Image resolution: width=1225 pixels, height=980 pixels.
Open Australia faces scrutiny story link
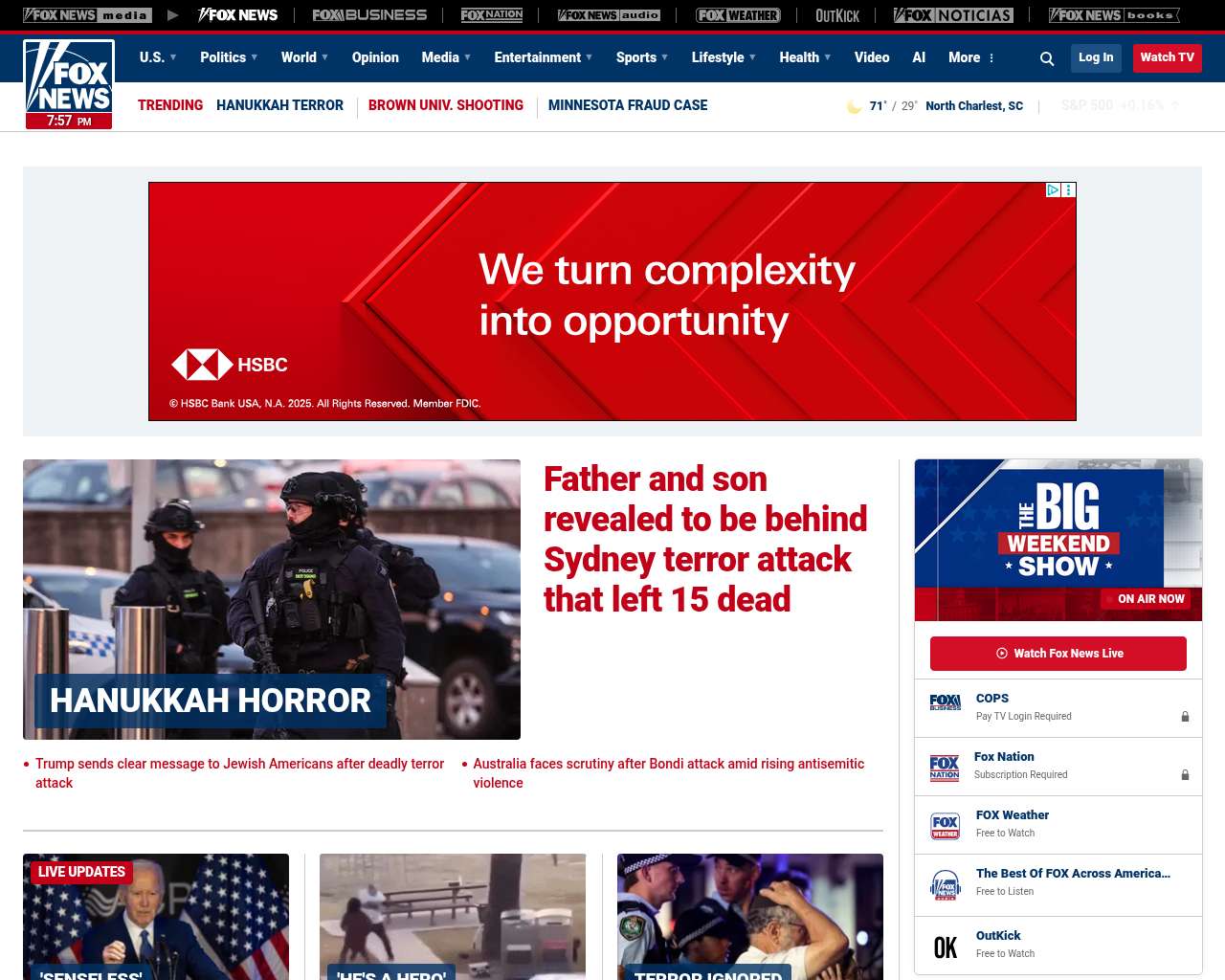point(668,773)
